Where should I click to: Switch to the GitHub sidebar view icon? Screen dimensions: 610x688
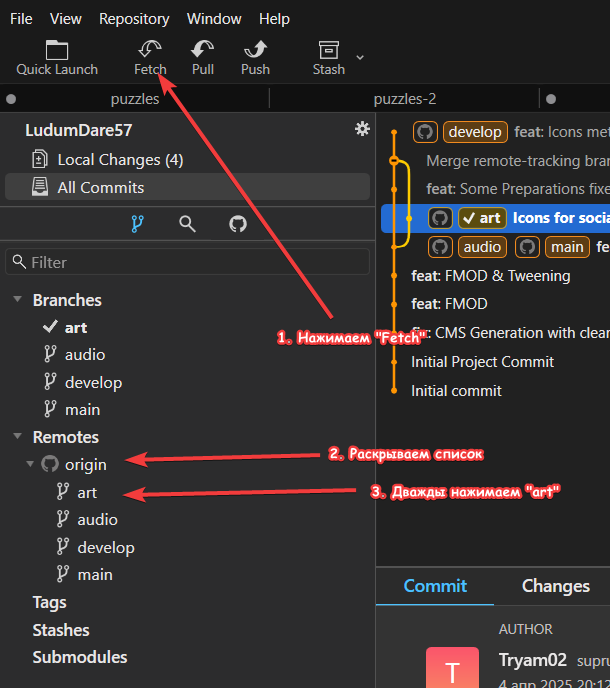tap(238, 224)
